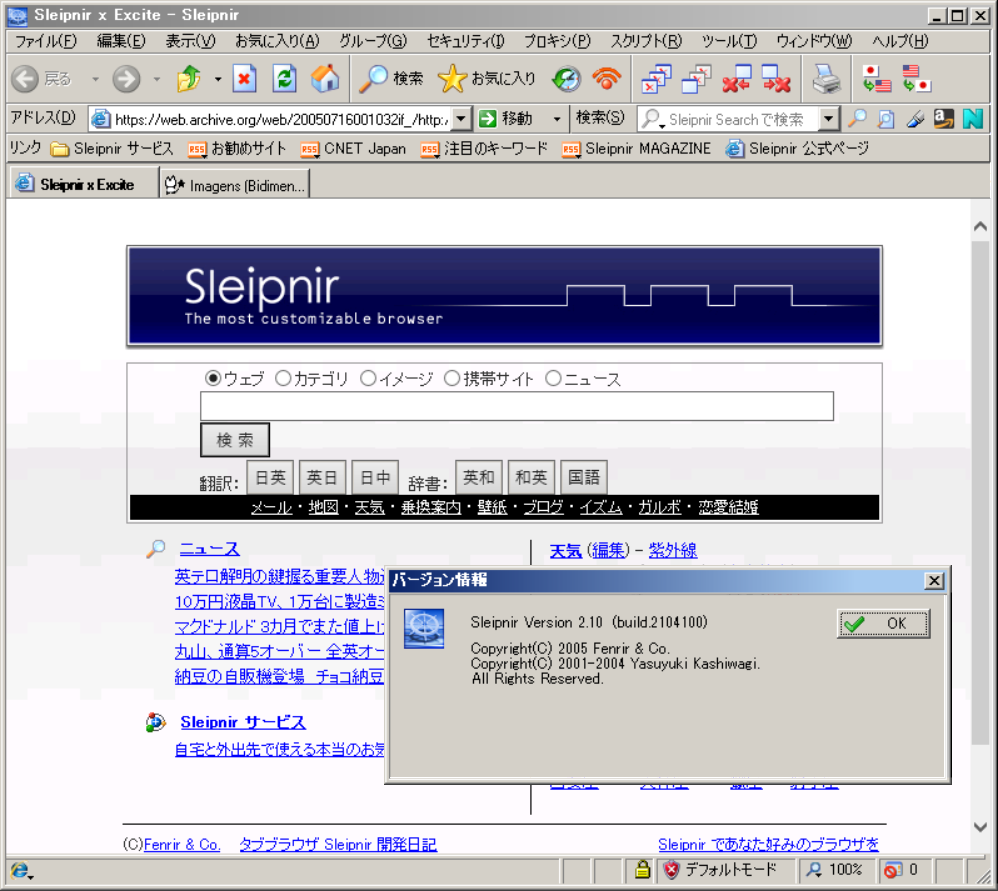Image resolution: width=998 pixels, height=891 pixels.
Task: Click the 日英 translation button
Action: click(x=270, y=477)
